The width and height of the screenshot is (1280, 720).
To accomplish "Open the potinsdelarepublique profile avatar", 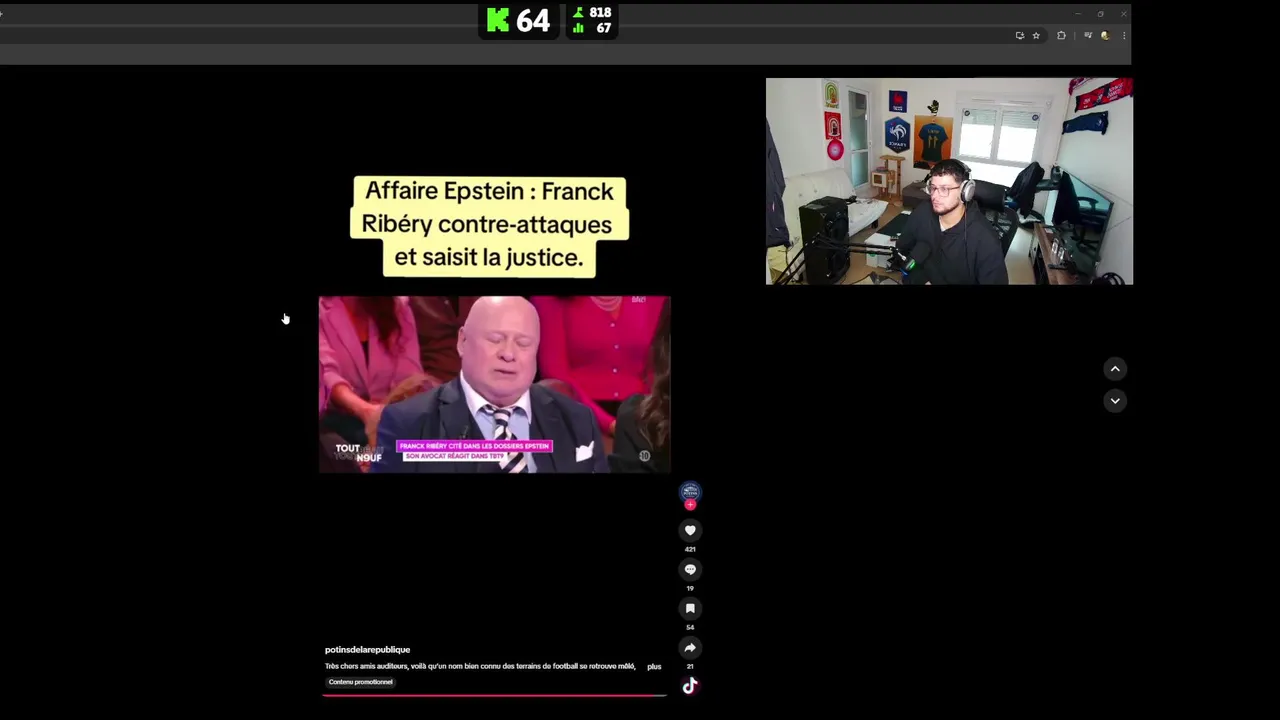I will click(x=690, y=491).
